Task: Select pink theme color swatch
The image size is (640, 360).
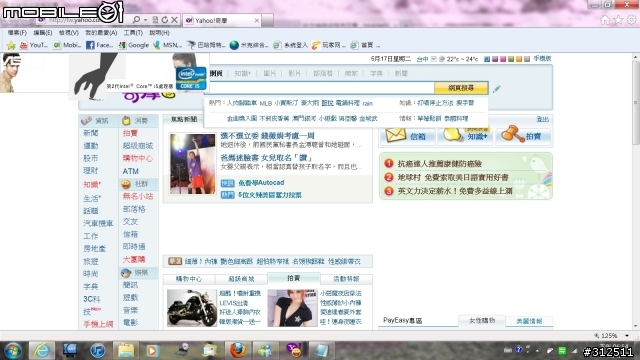Action: coord(503,59)
